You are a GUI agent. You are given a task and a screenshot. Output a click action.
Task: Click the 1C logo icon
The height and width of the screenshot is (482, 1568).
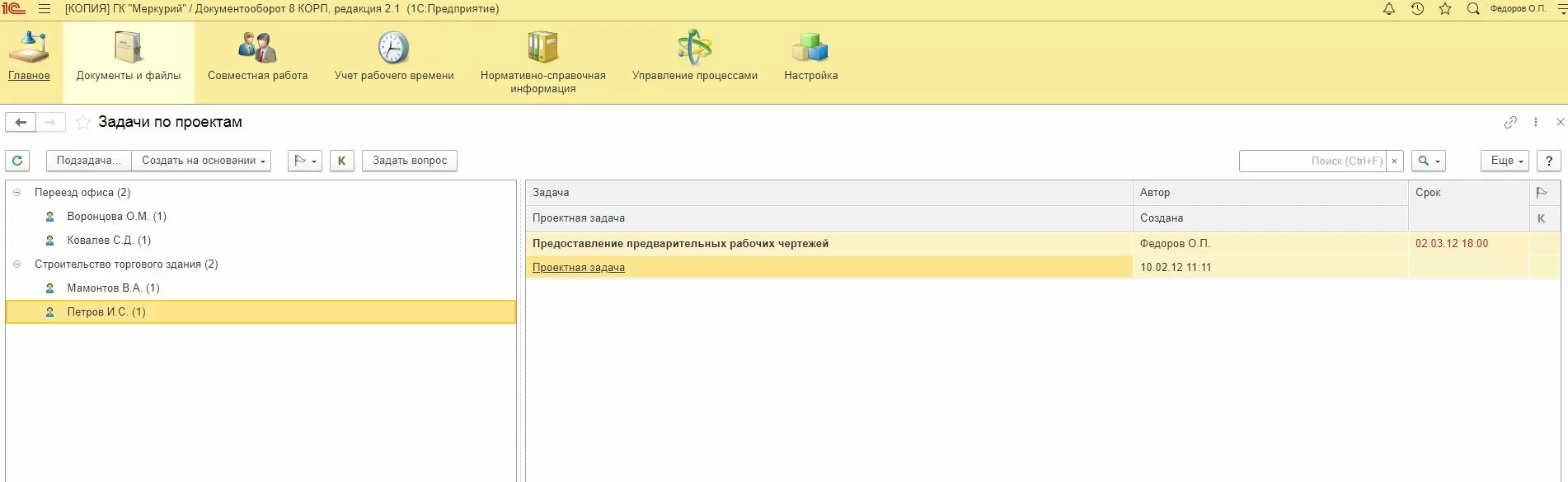pos(14,9)
